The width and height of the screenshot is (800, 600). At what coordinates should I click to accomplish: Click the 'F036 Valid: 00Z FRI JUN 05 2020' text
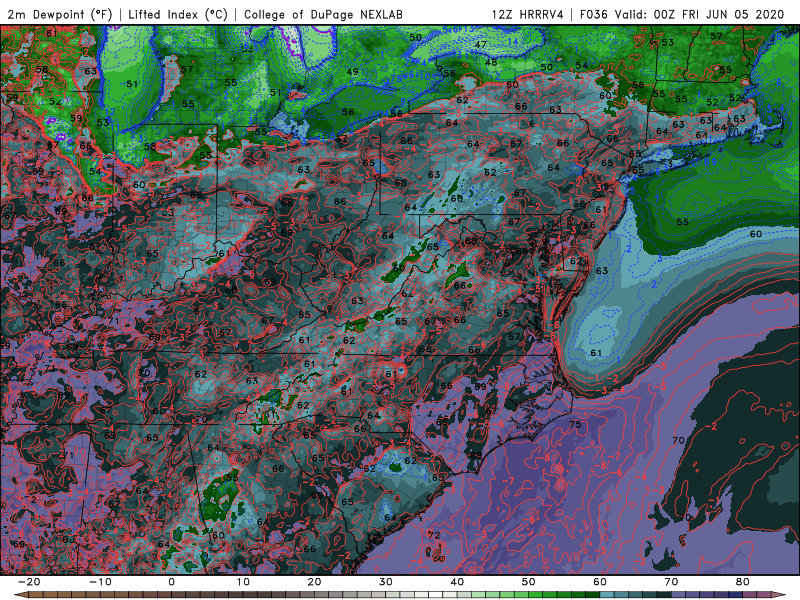click(x=682, y=14)
